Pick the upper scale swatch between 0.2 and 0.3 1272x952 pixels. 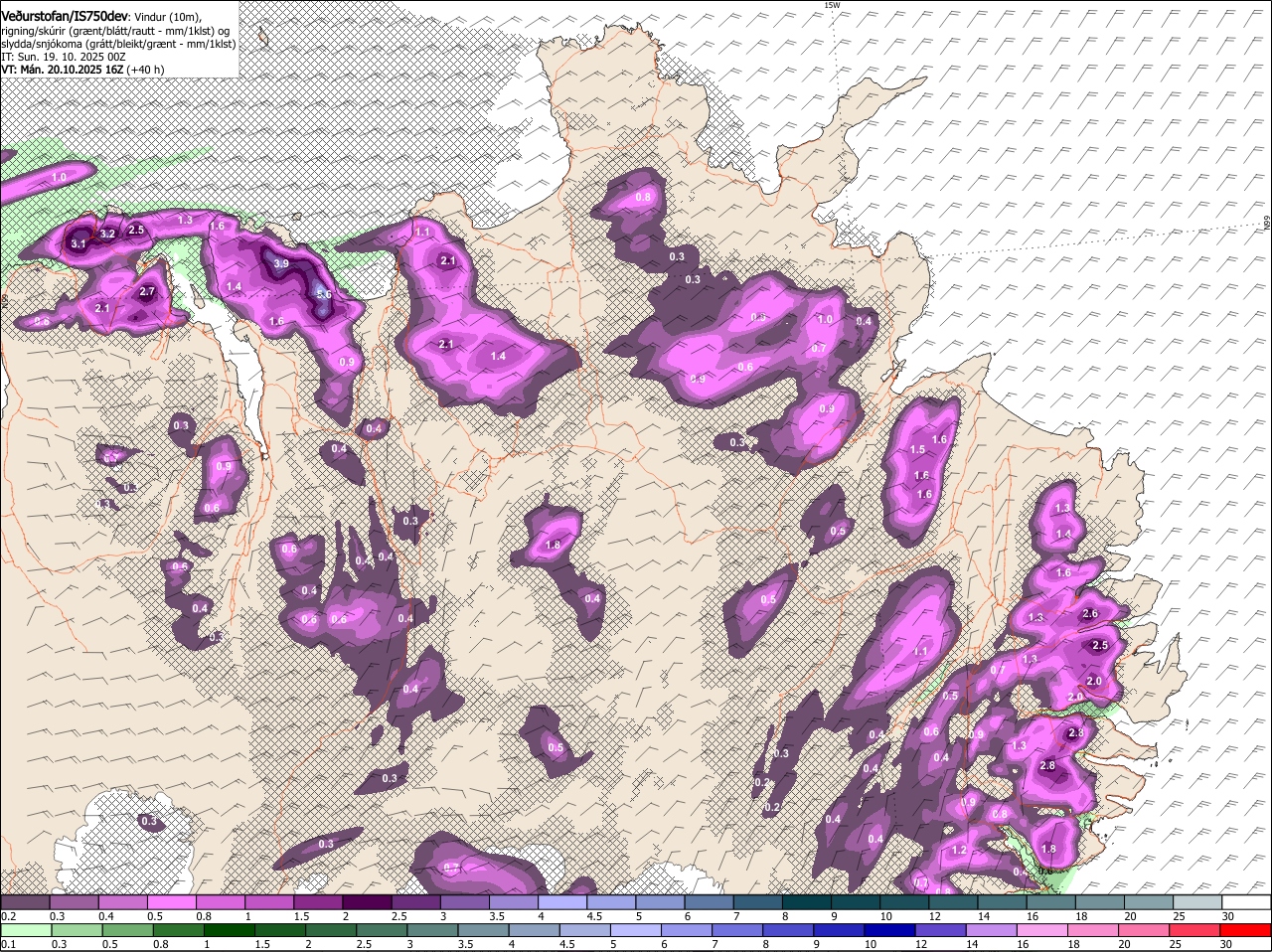26,902
